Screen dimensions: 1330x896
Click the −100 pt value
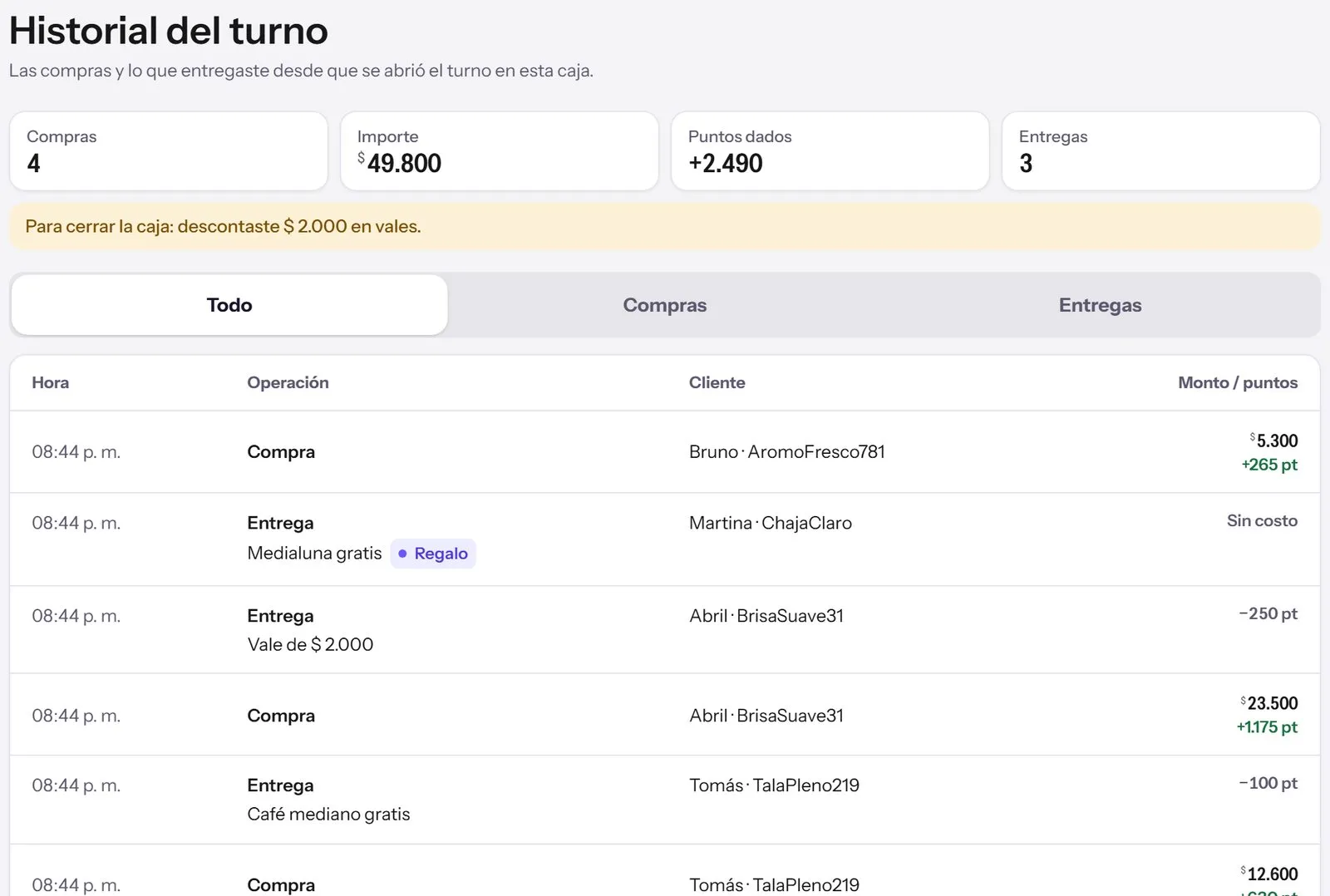pyautogui.click(x=1268, y=783)
